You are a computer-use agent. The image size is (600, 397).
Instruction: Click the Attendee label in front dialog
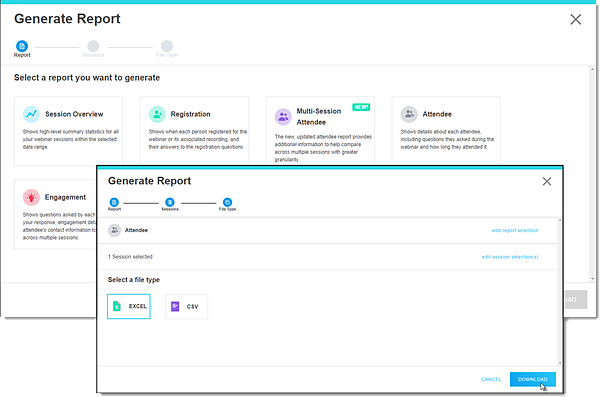click(x=136, y=230)
